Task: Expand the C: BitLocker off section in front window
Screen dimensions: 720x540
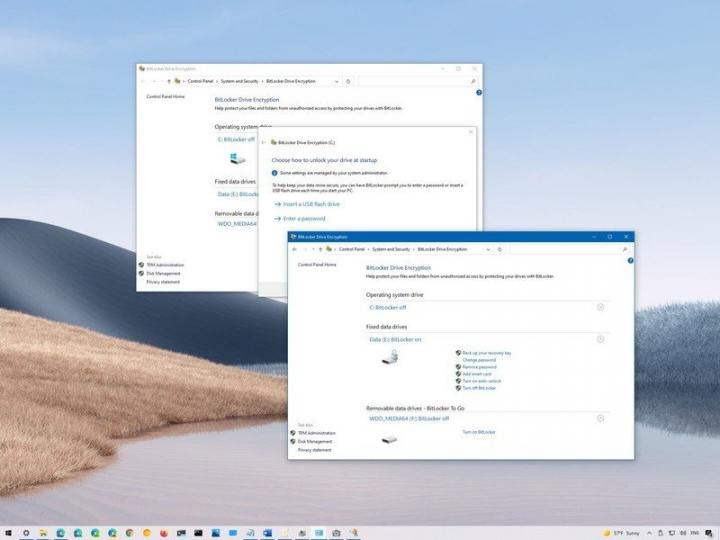Action: (600, 307)
